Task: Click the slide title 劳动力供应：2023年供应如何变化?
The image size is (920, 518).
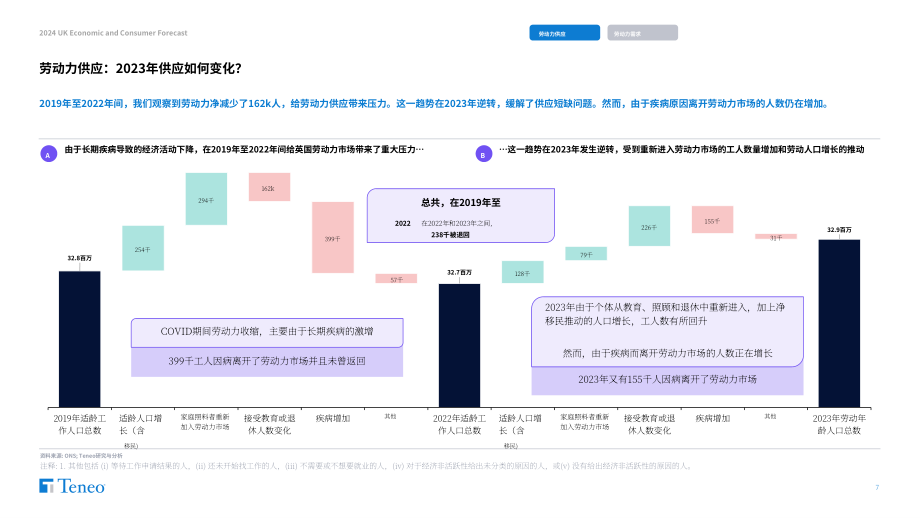Action: click(140, 69)
